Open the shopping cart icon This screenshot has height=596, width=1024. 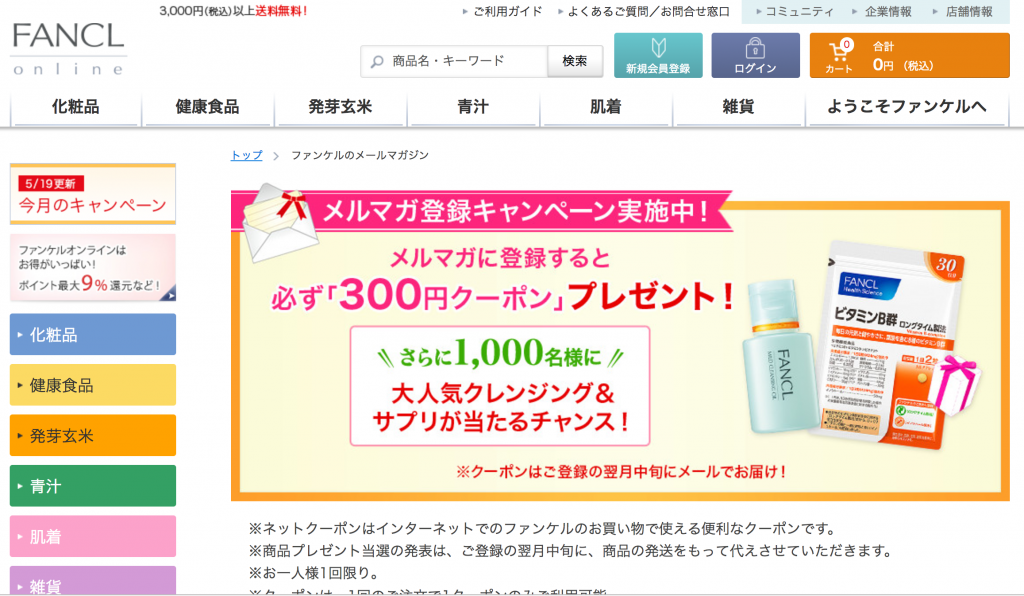[839, 52]
